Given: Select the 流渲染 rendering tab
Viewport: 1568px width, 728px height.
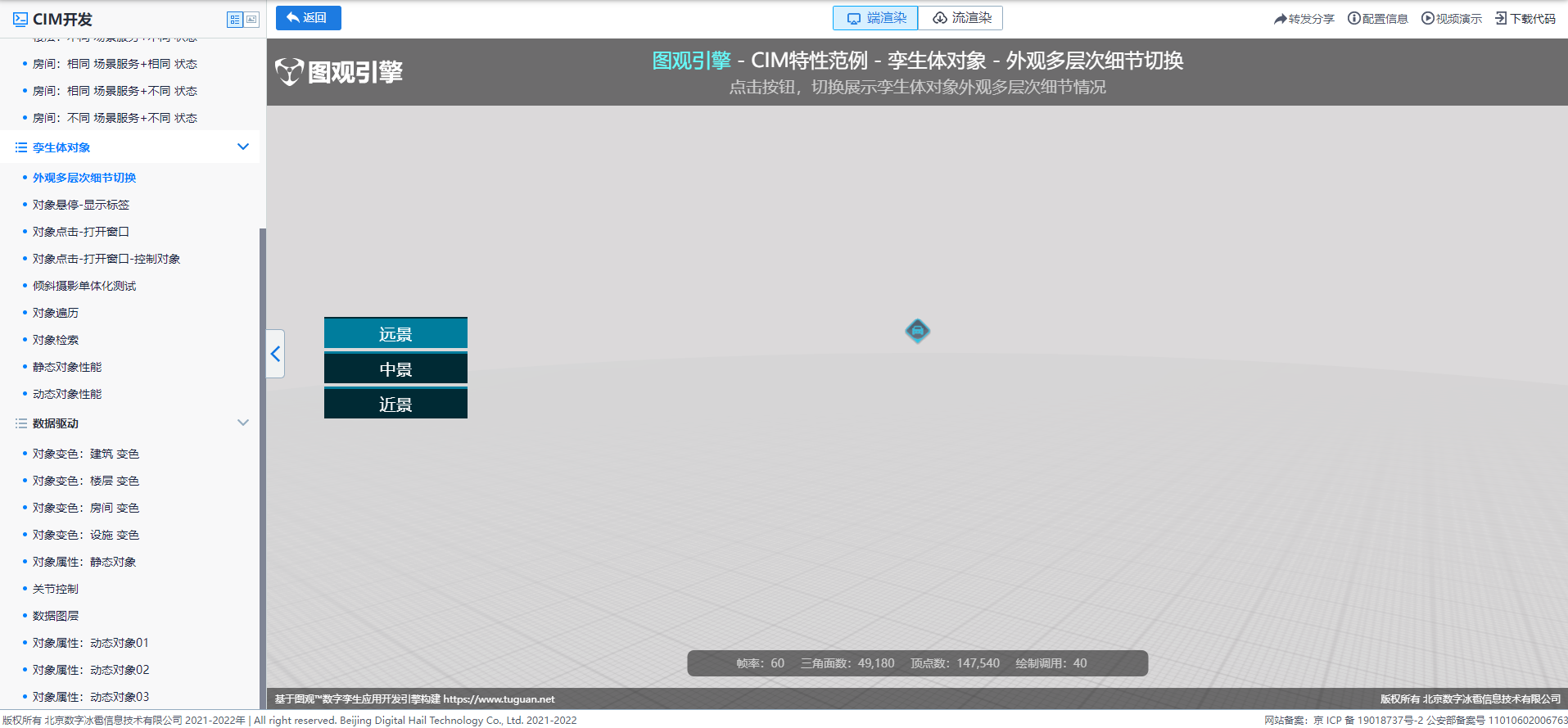Looking at the screenshot, I should click(x=961, y=18).
